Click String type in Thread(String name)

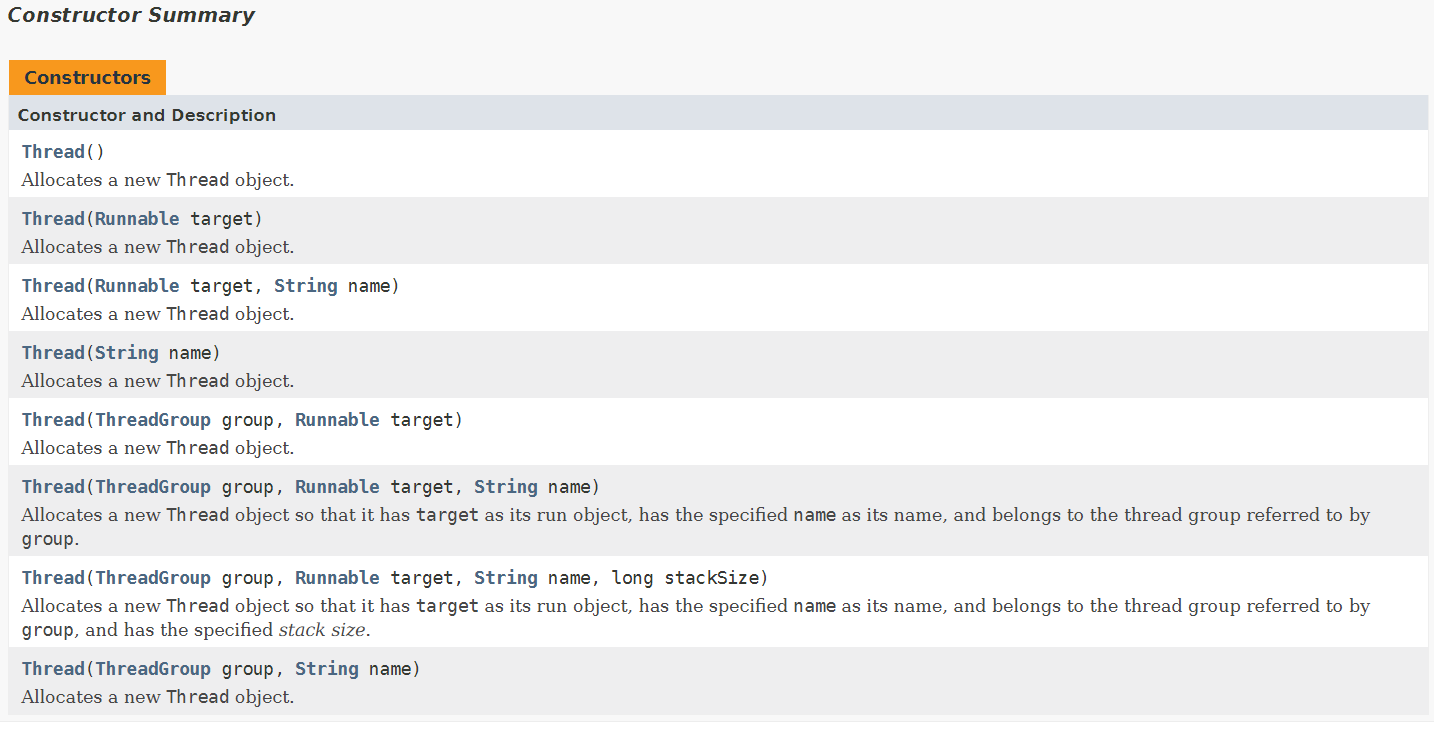[x=127, y=353]
